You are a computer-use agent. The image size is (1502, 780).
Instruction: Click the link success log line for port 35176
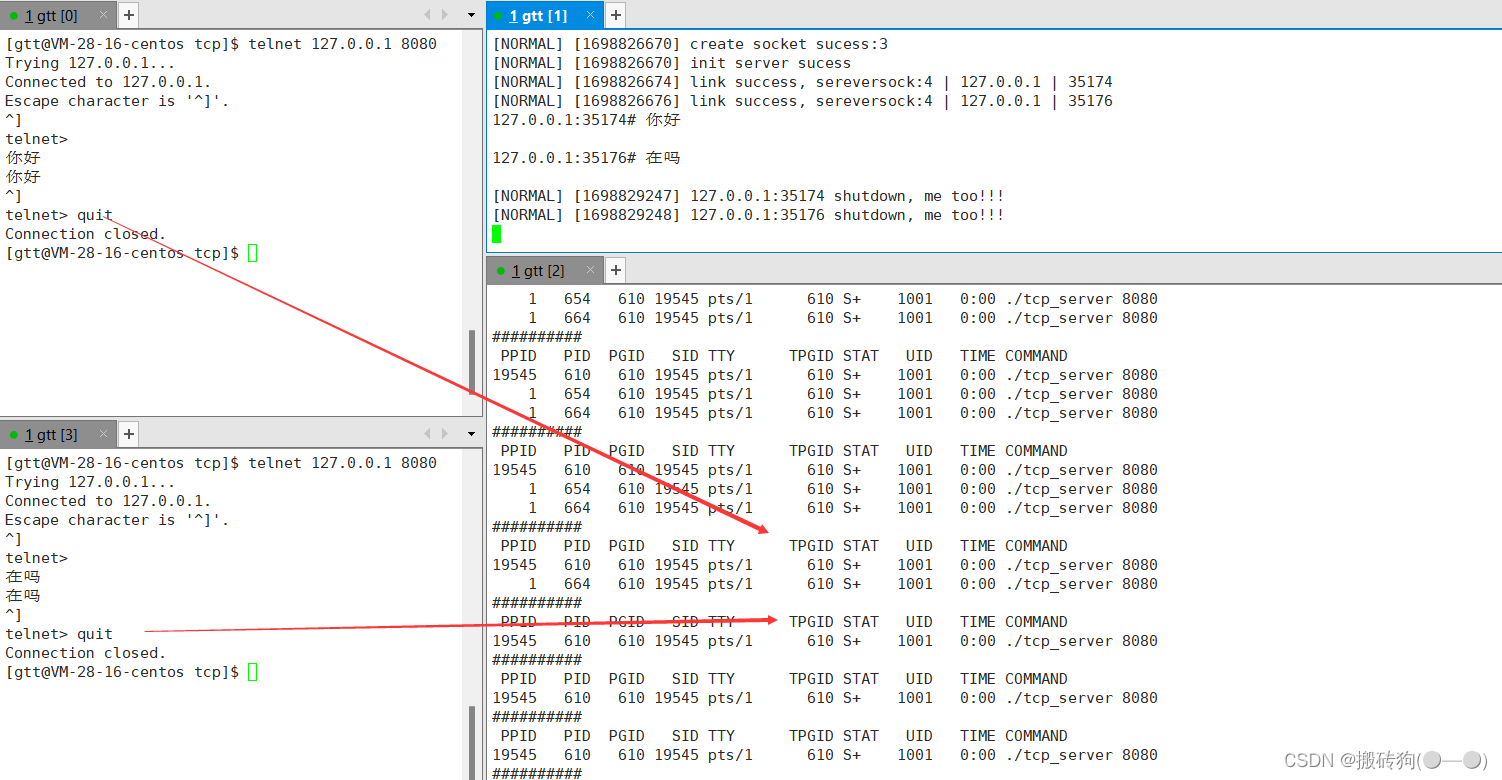click(x=802, y=101)
